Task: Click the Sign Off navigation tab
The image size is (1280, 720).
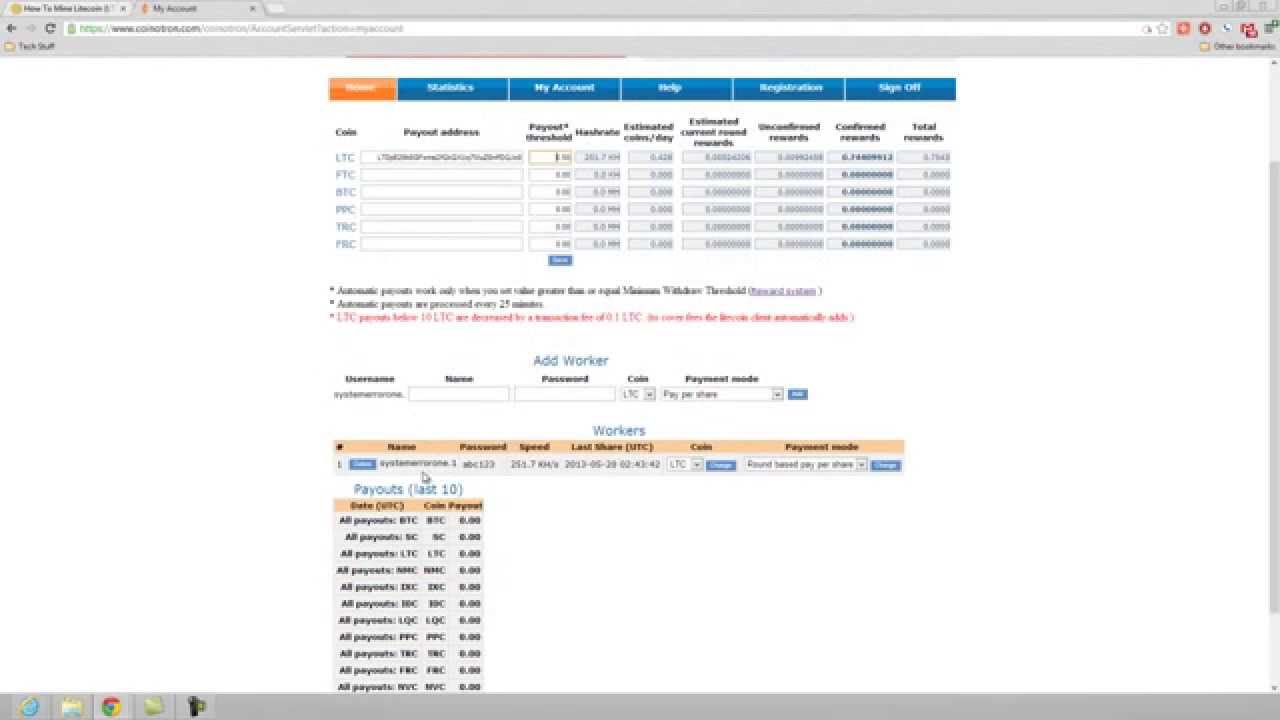Action: pos(900,88)
